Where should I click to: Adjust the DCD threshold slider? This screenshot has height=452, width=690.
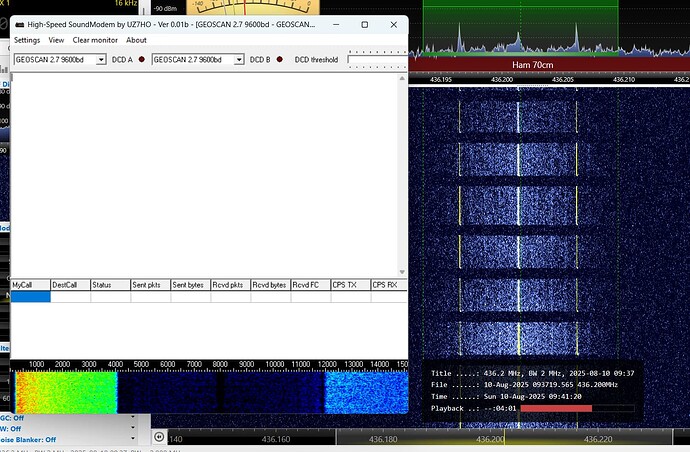tap(377, 60)
